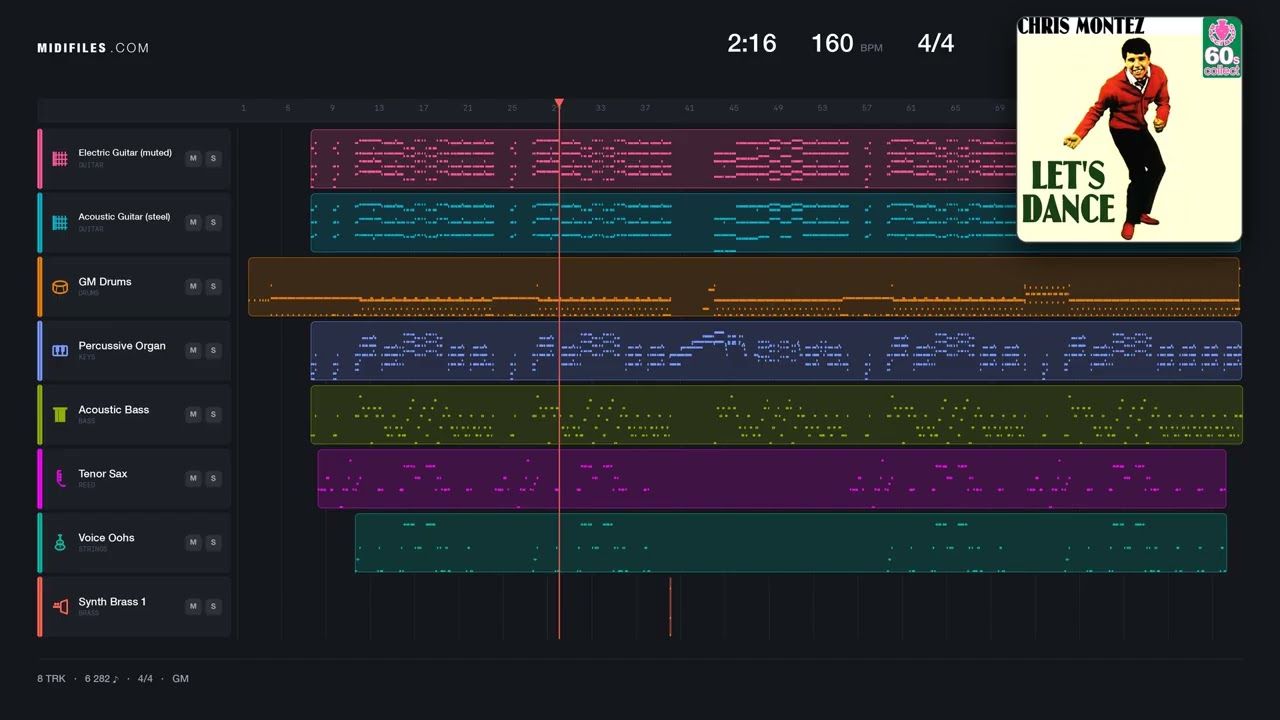Jump to measure 25 on the ruler

(512, 108)
